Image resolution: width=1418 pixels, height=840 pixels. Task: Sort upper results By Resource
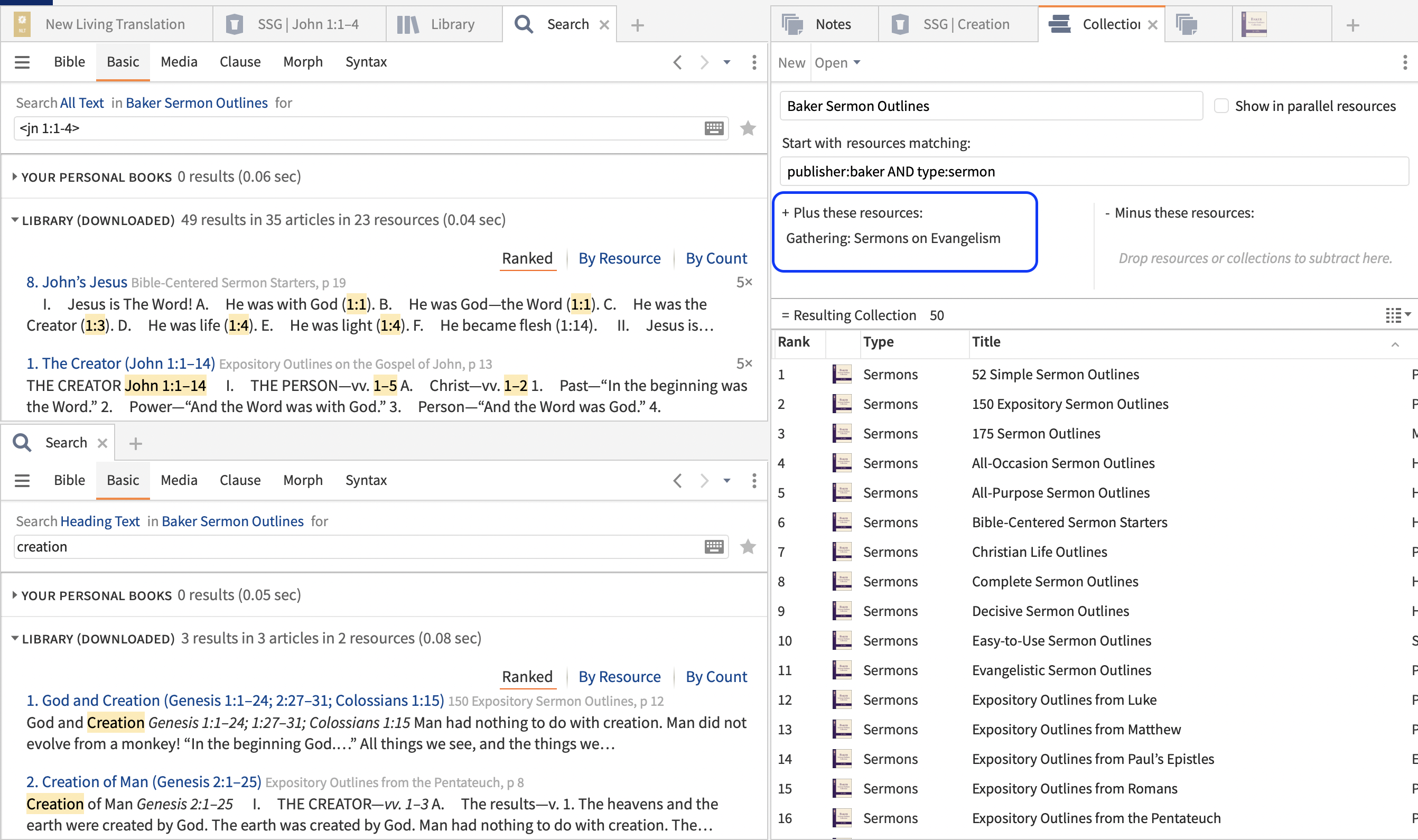click(x=619, y=258)
